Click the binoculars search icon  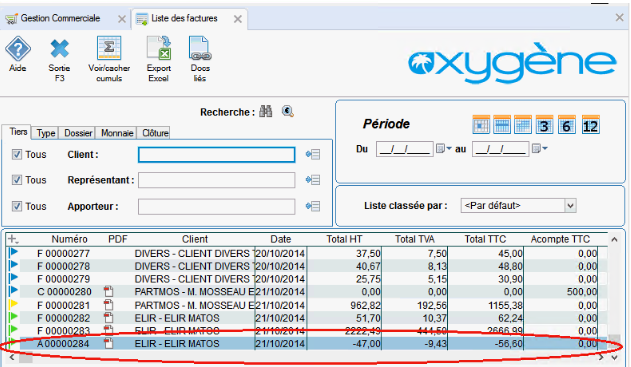266,111
